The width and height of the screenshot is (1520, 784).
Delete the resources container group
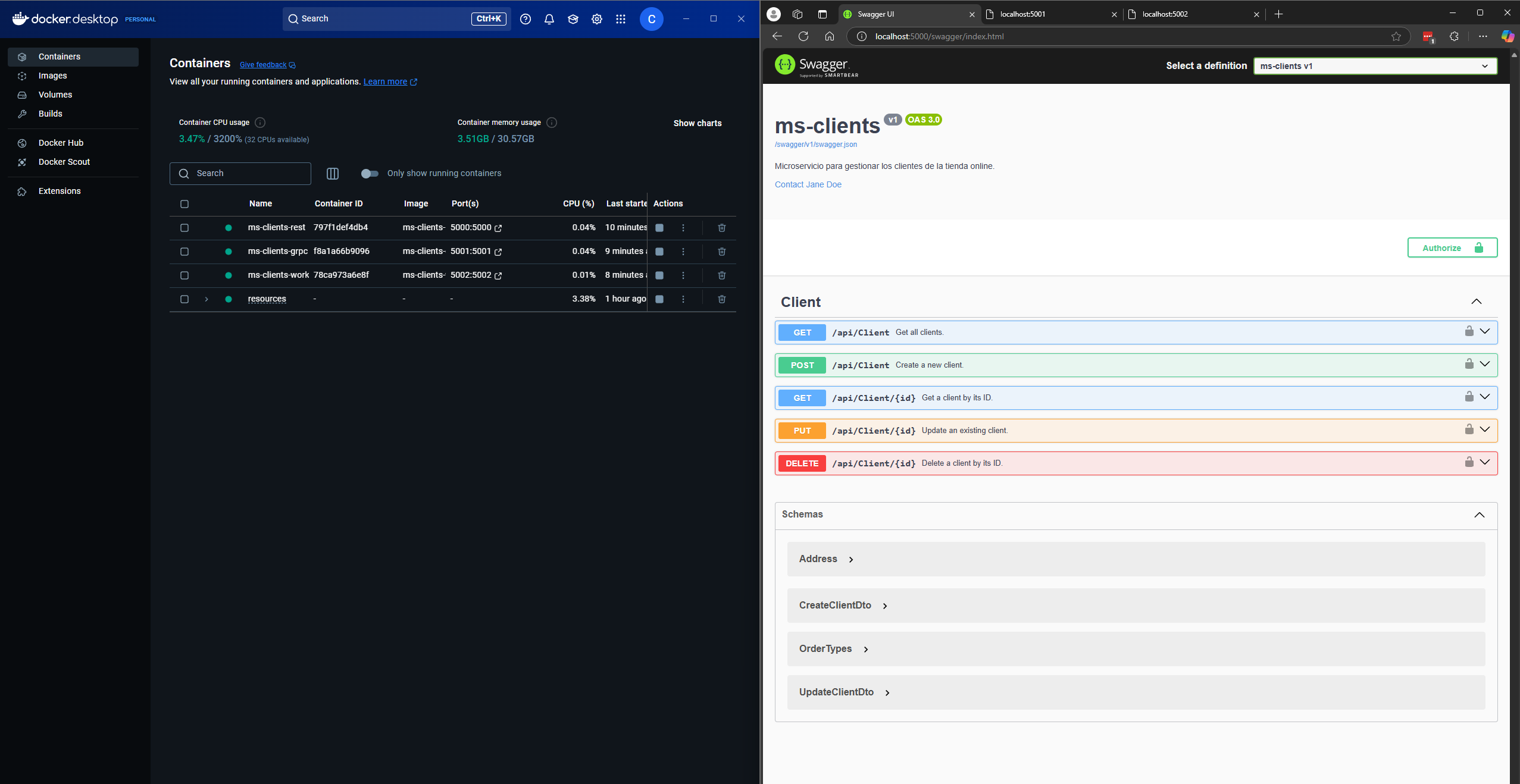pos(721,299)
